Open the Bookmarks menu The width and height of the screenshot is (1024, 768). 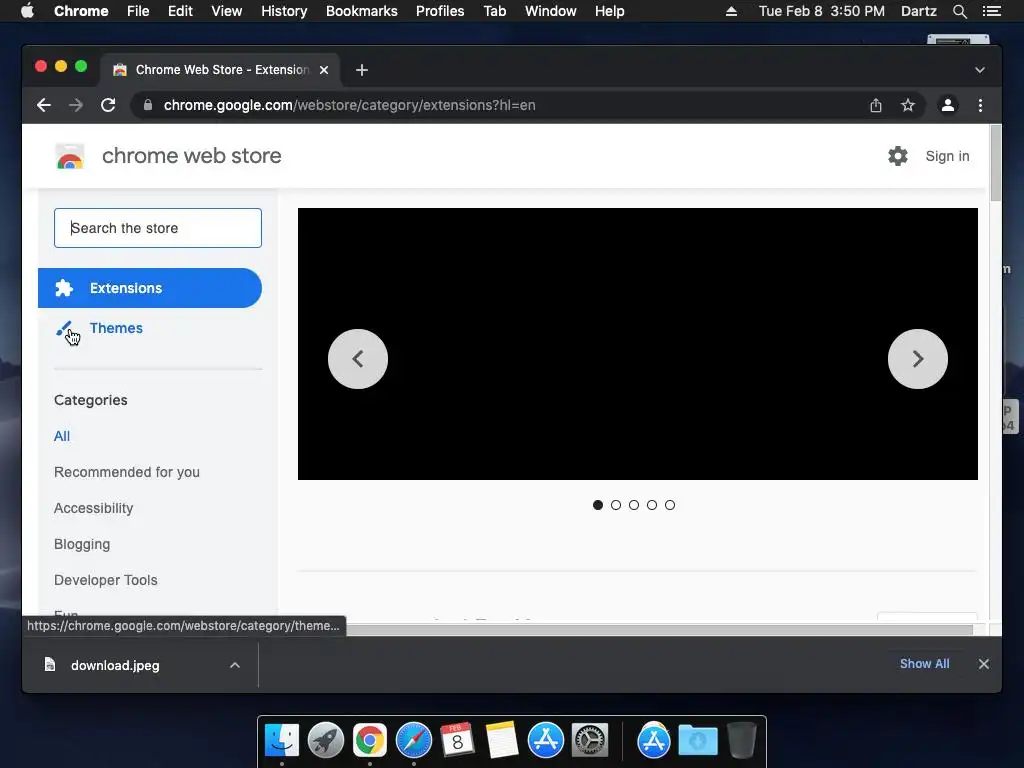click(362, 11)
